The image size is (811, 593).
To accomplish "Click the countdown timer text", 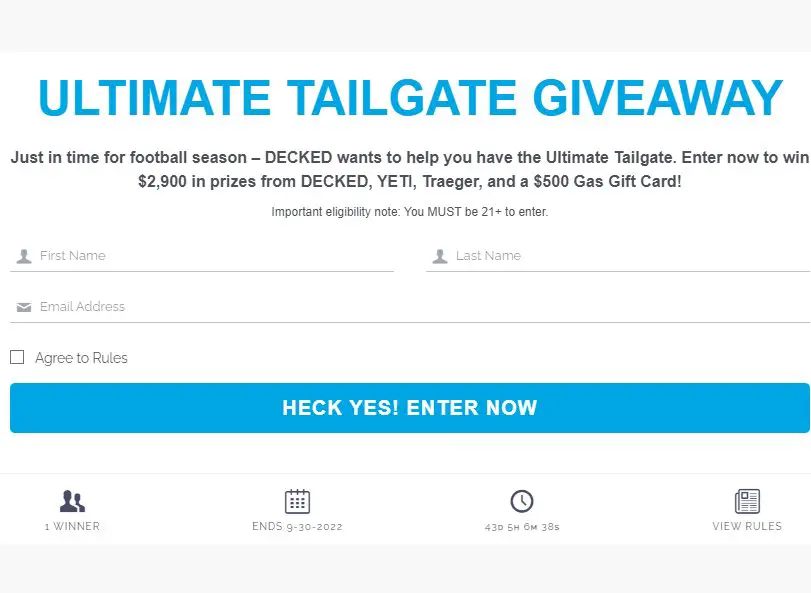I will click(x=521, y=526).
